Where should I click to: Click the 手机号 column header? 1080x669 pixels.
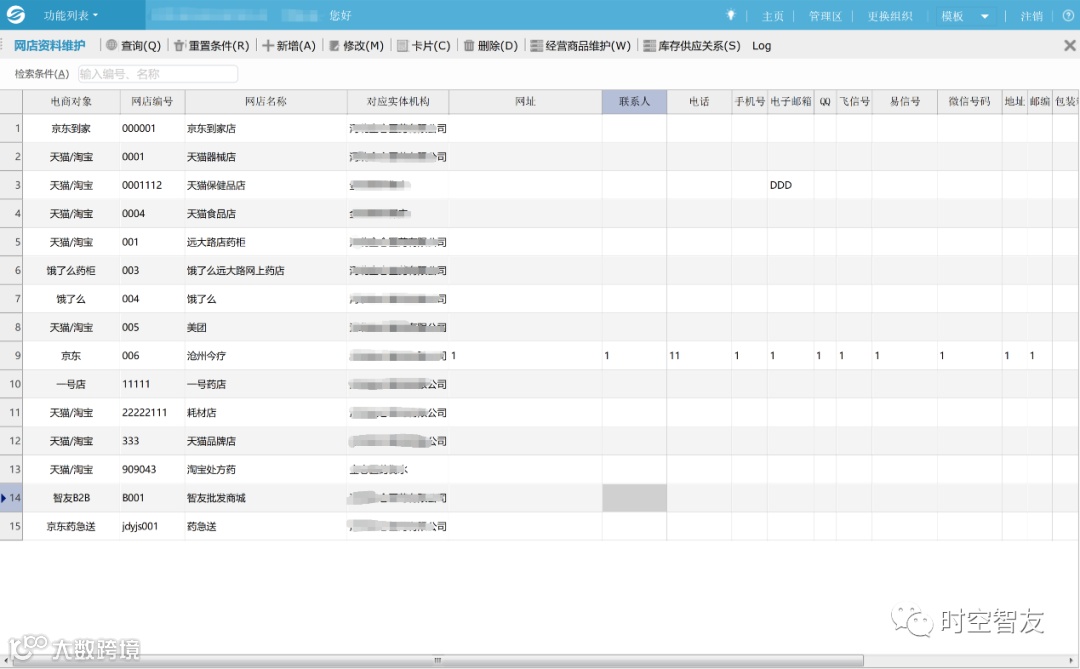(749, 101)
